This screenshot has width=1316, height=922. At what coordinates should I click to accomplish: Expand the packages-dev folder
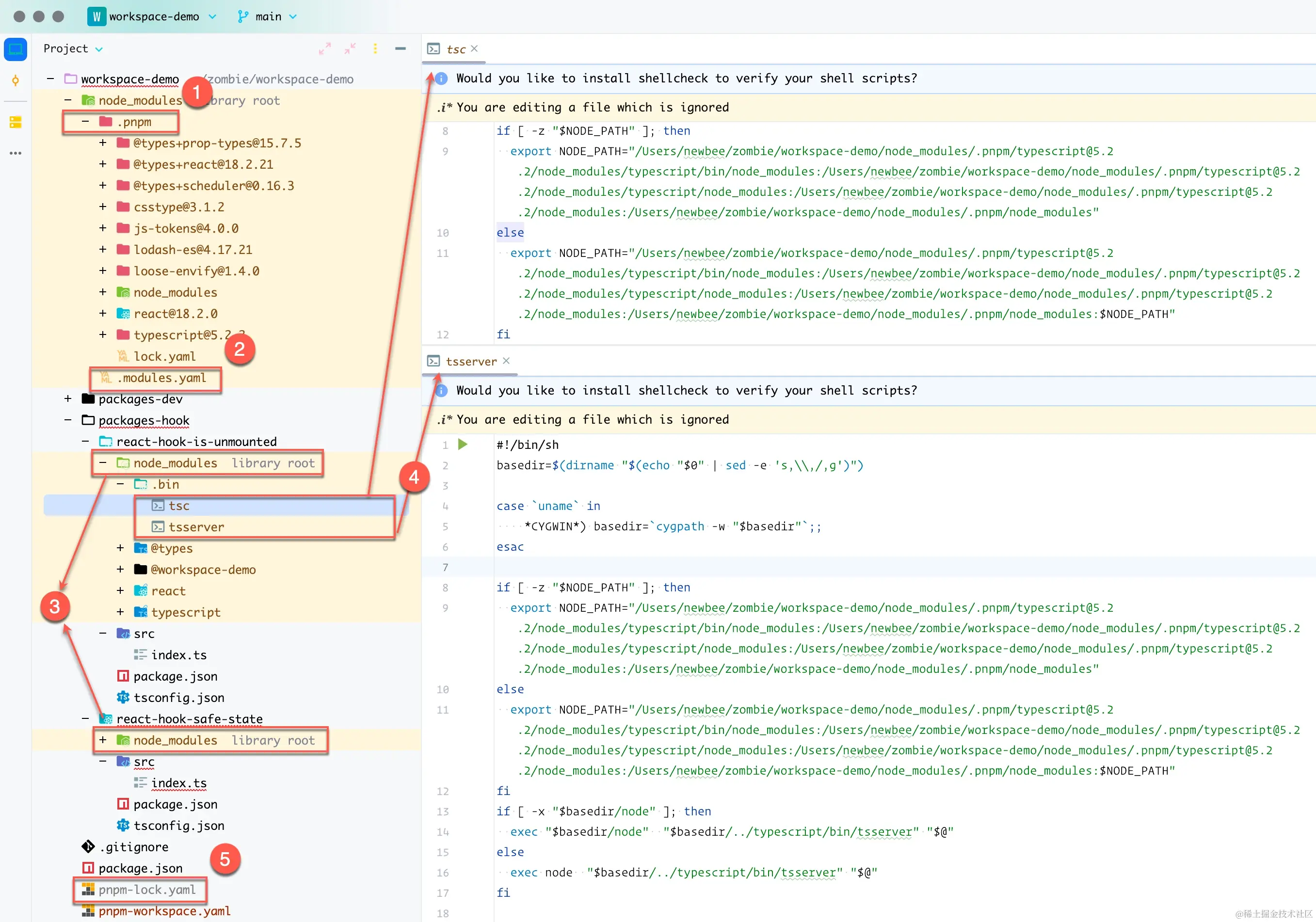[x=68, y=399]
